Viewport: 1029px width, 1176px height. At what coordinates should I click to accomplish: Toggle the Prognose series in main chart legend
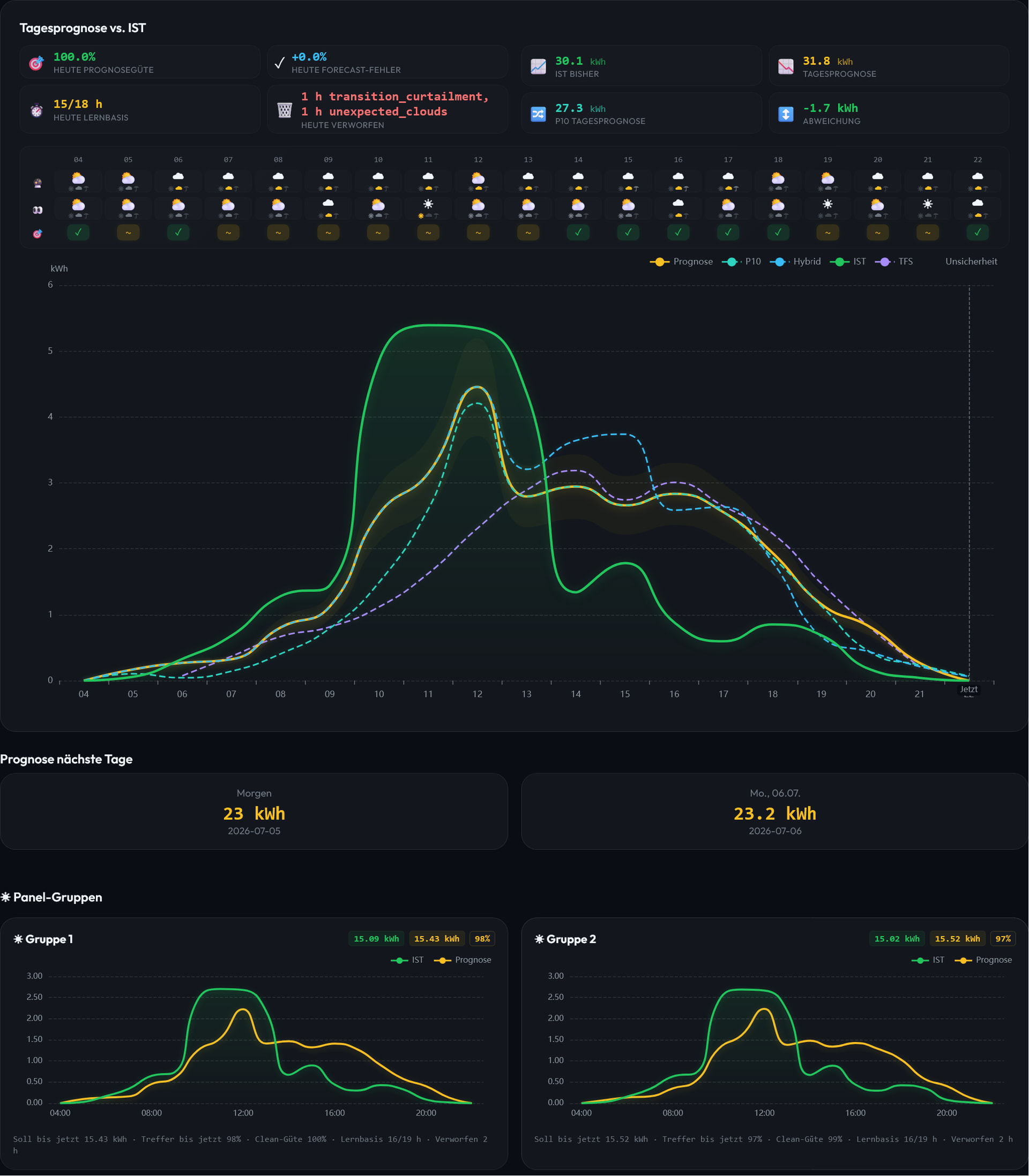tap(682, 261)
